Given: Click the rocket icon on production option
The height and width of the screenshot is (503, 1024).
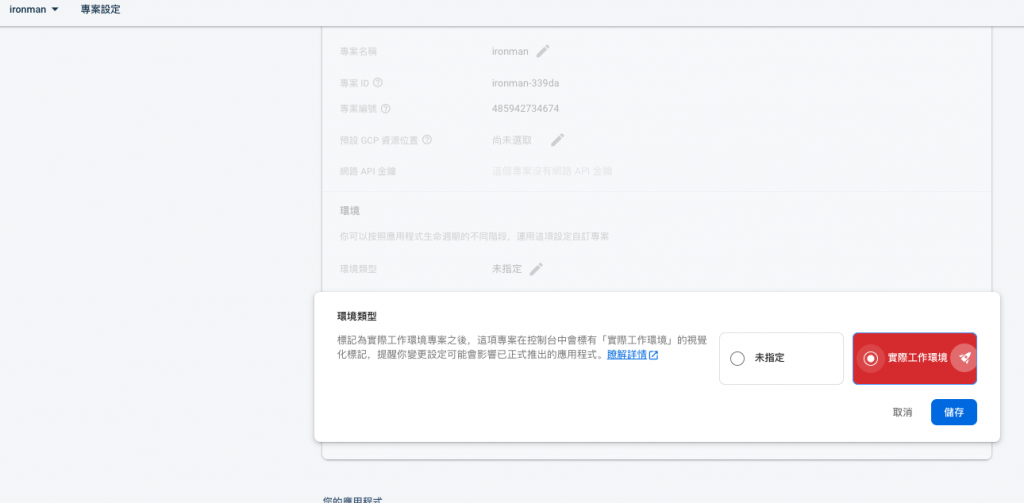Looking at the screenshot, I should [964, 358].
